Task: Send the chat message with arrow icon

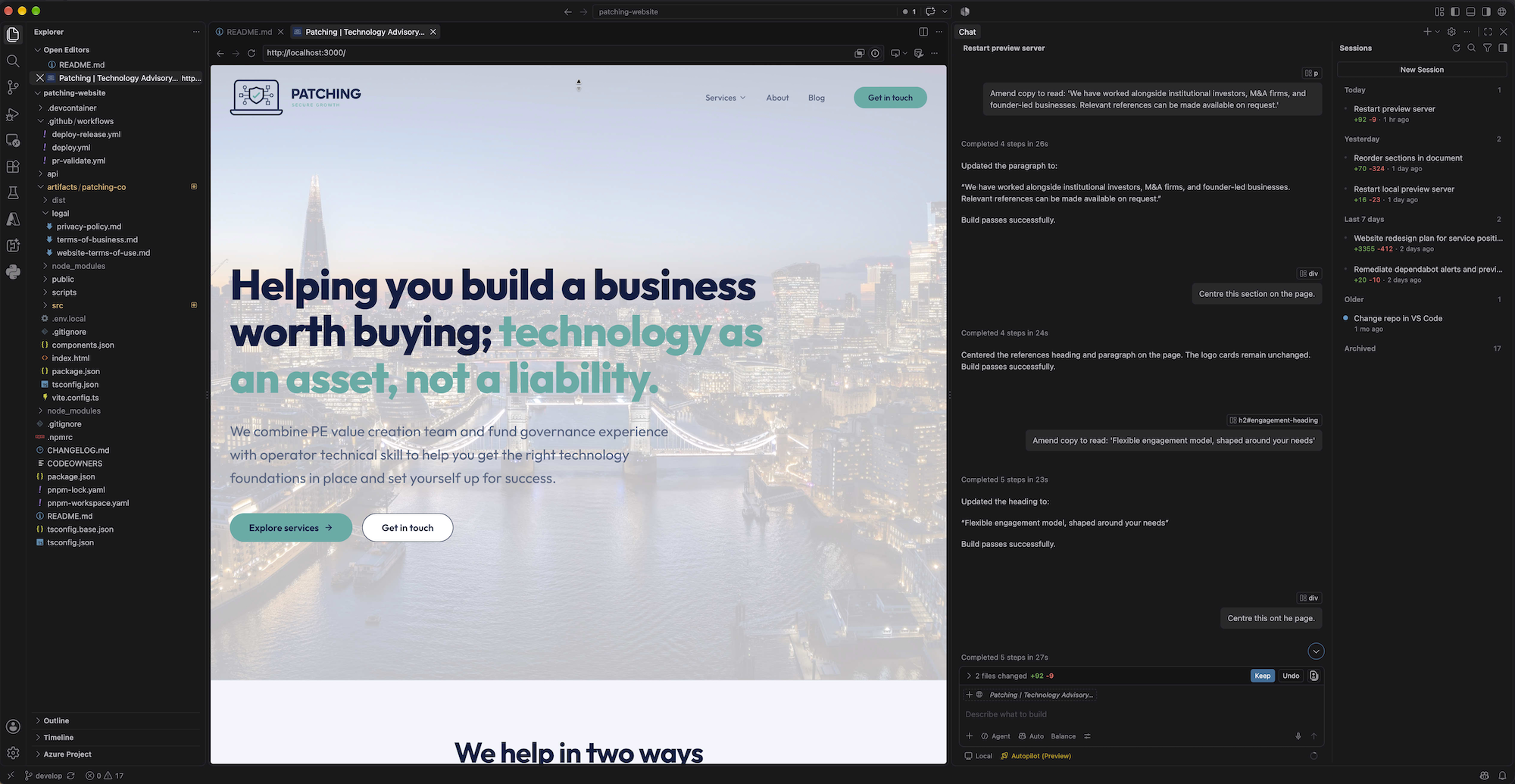Action: [x=1314, y=736]
